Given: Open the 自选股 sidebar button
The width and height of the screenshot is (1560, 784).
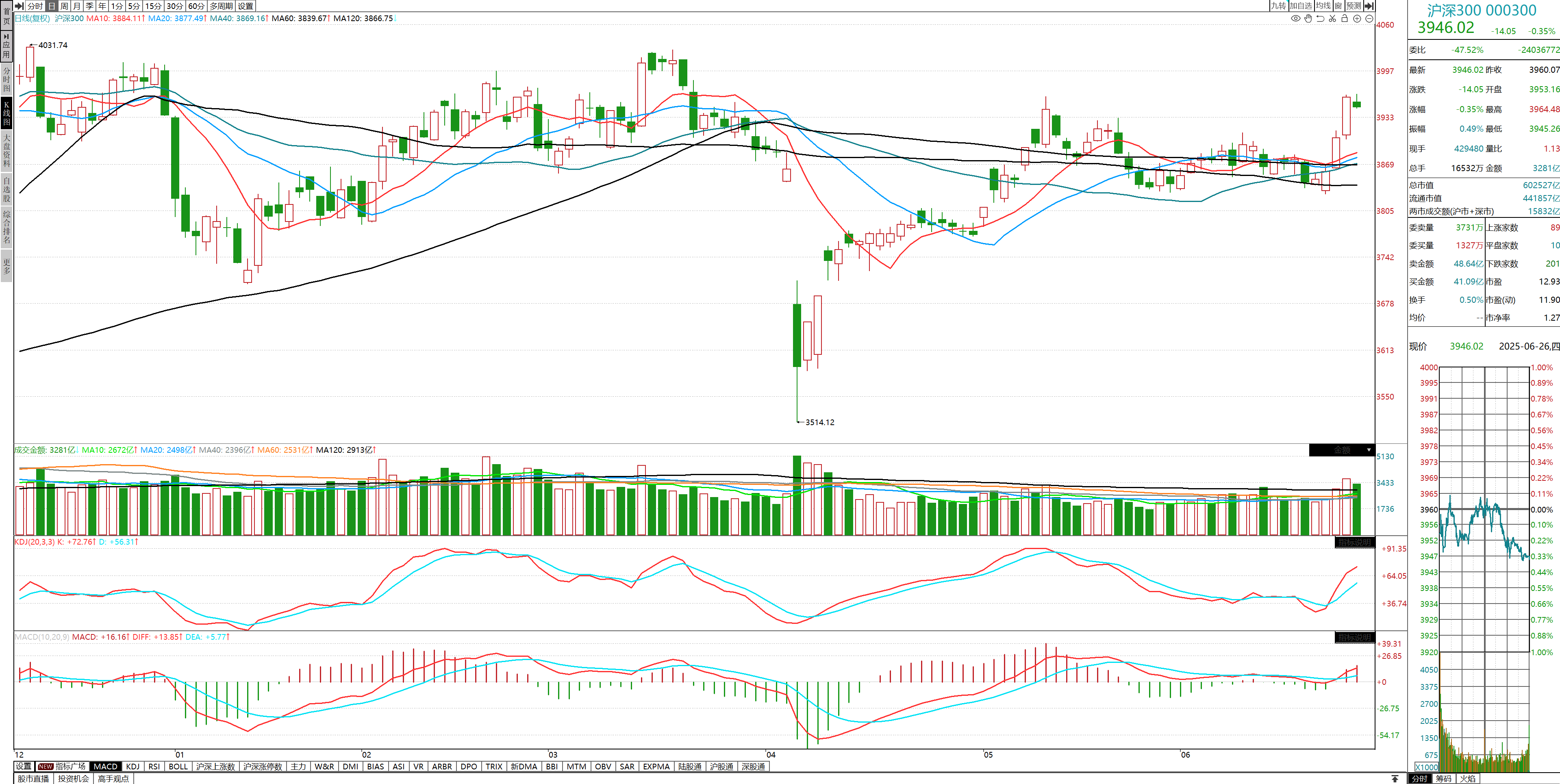Looking at the screenshot, I should click(6, 189).
